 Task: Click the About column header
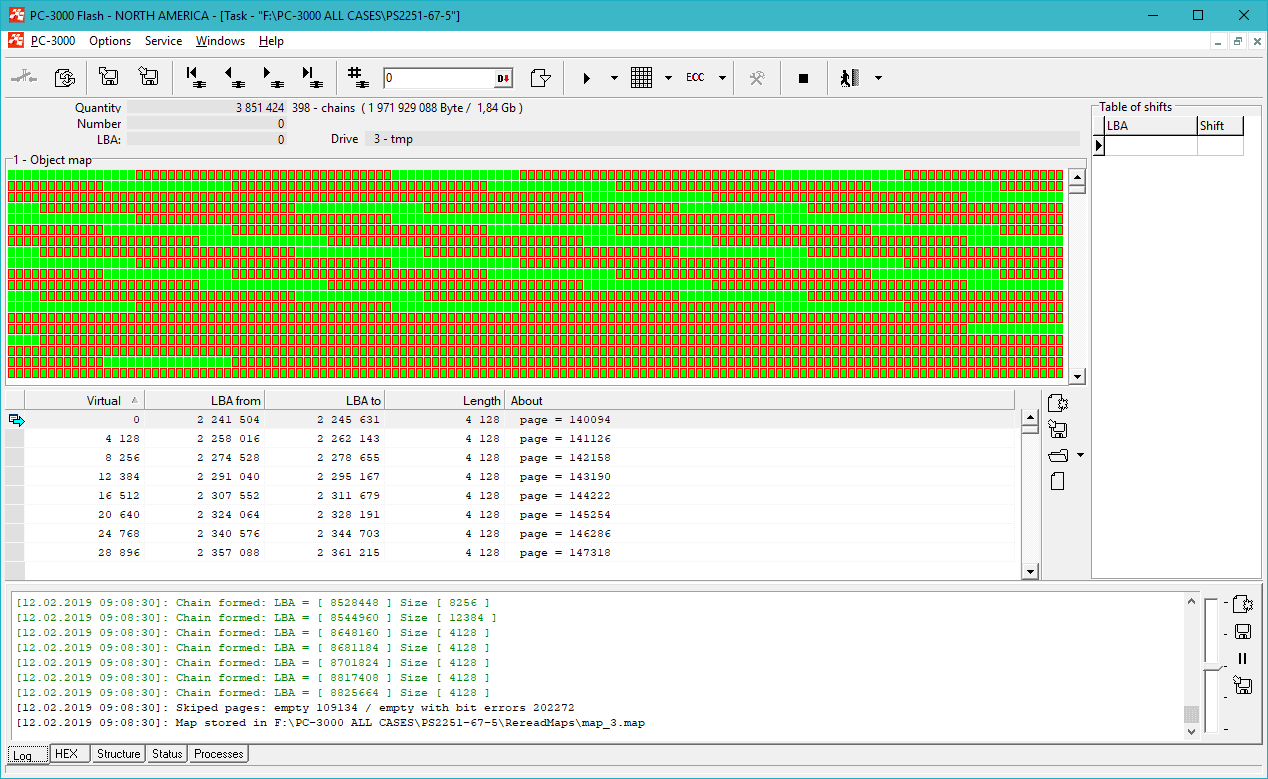760,400
